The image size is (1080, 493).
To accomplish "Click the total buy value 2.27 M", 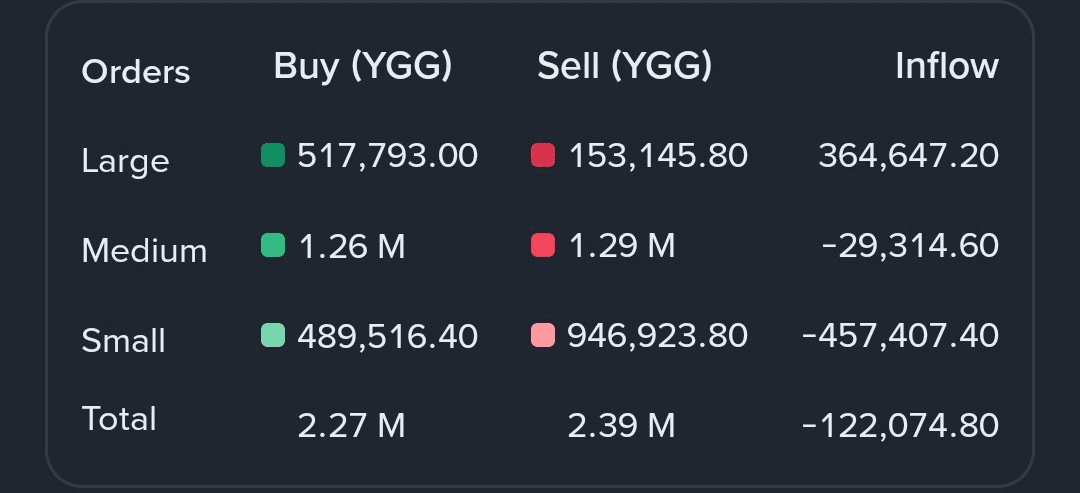I will point(351,426).
